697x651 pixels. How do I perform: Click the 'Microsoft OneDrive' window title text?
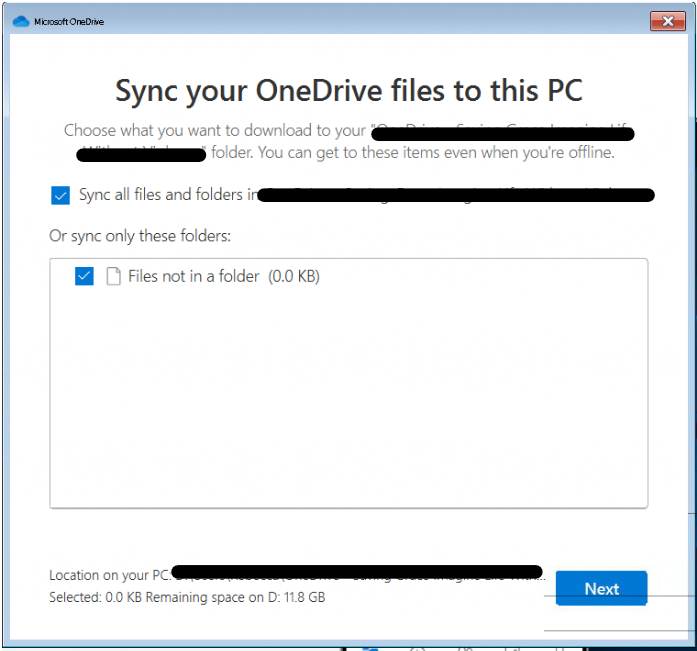(69, 21)
